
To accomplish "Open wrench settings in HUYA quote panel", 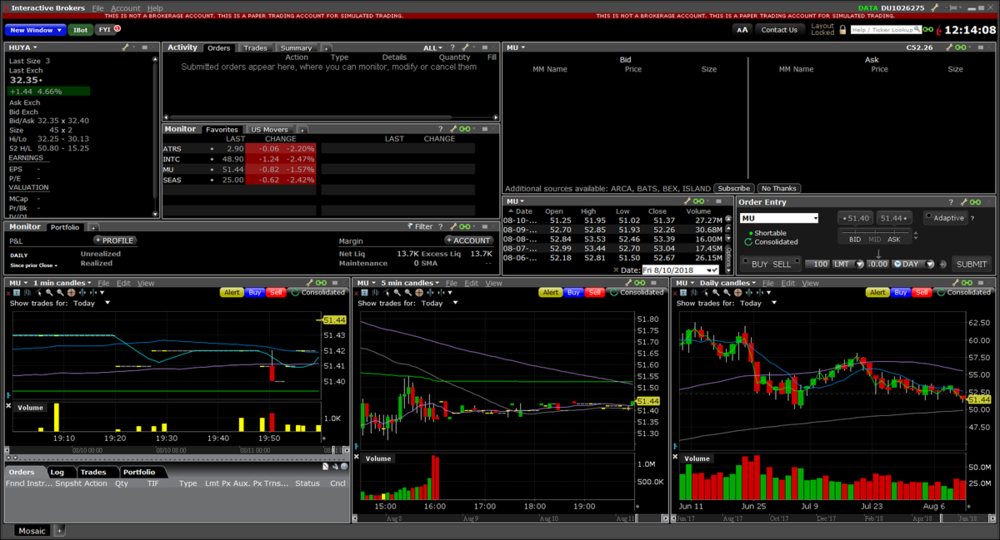I will [x=126, y=47].
